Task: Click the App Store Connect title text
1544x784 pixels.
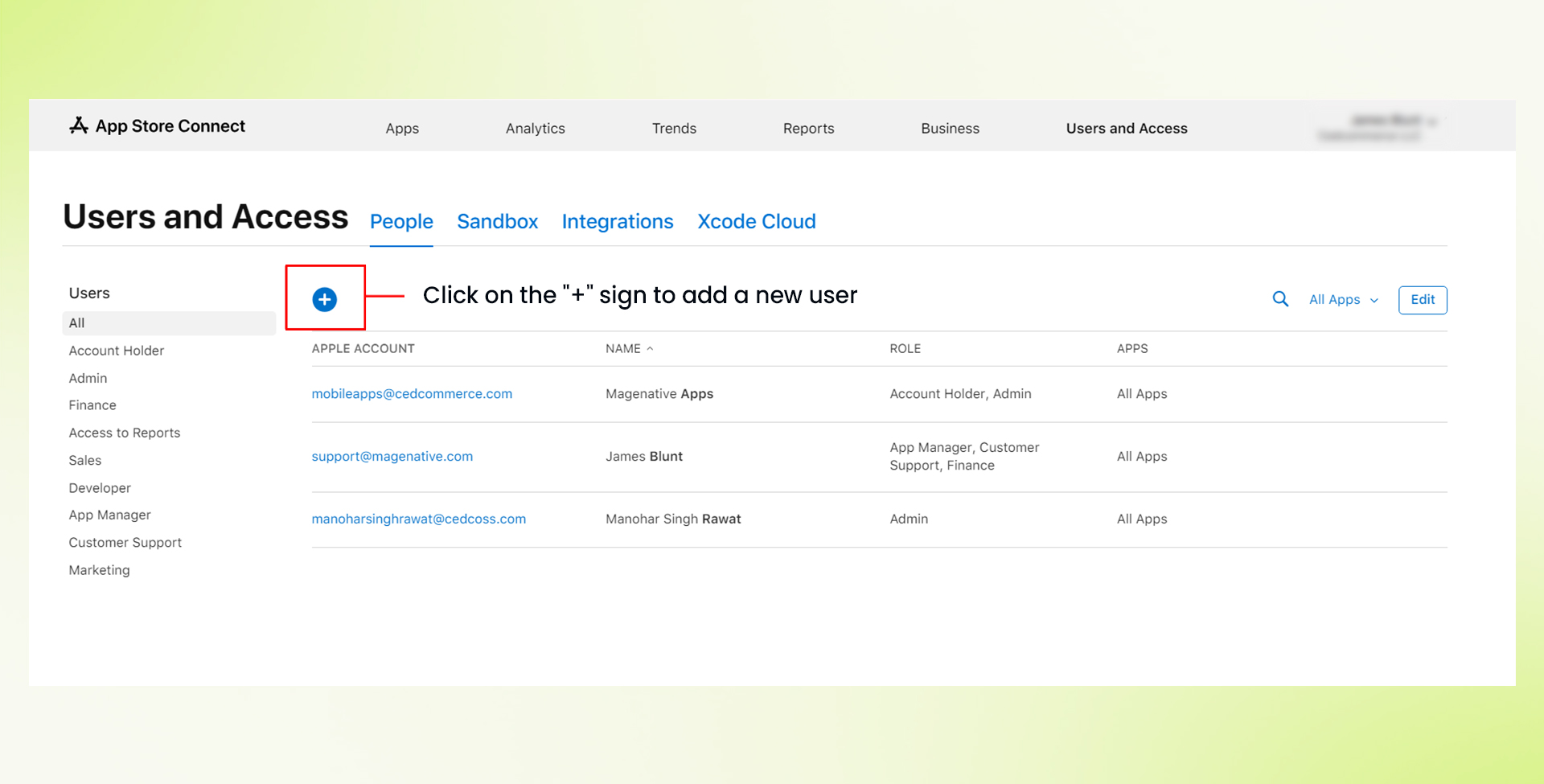Action: click(x=170, y=126)
